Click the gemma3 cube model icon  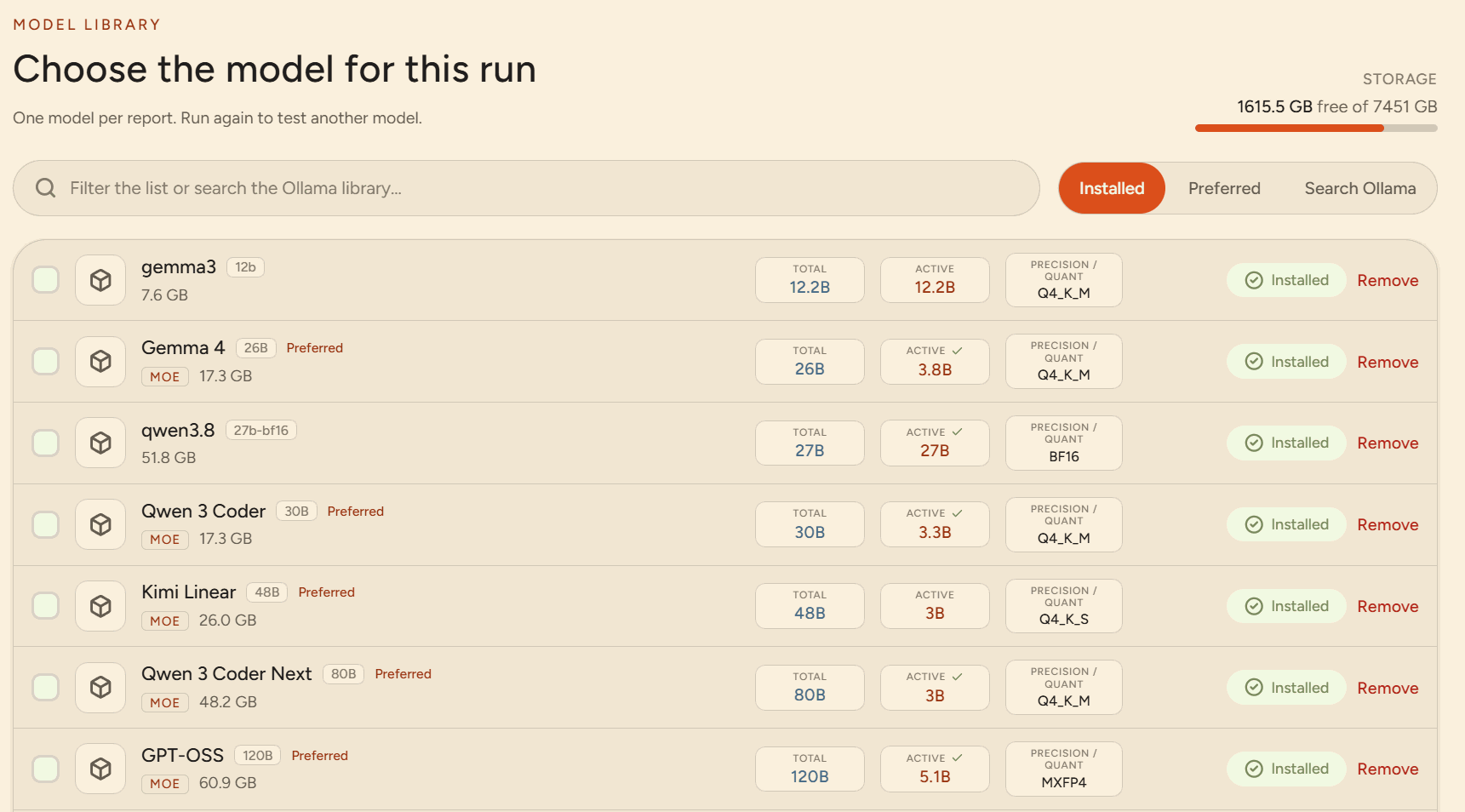100,280
